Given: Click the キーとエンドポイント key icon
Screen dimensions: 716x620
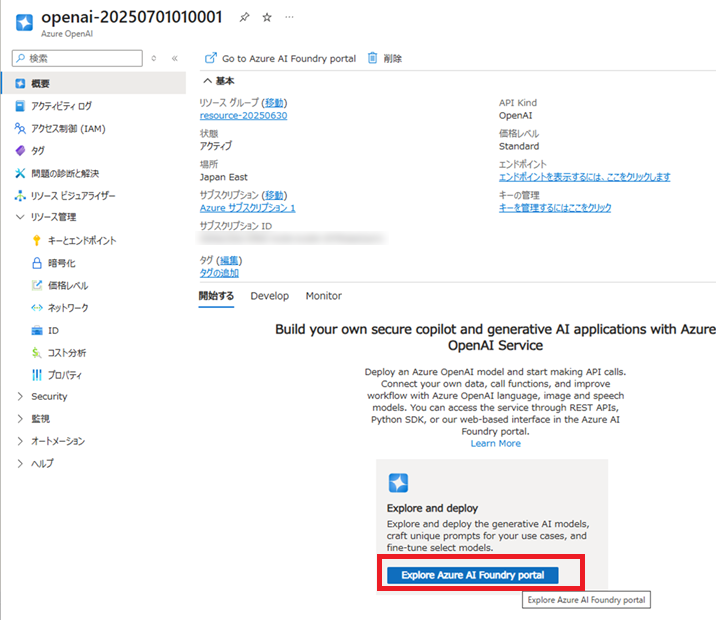Looking at the screenshot, I should 37,241.
